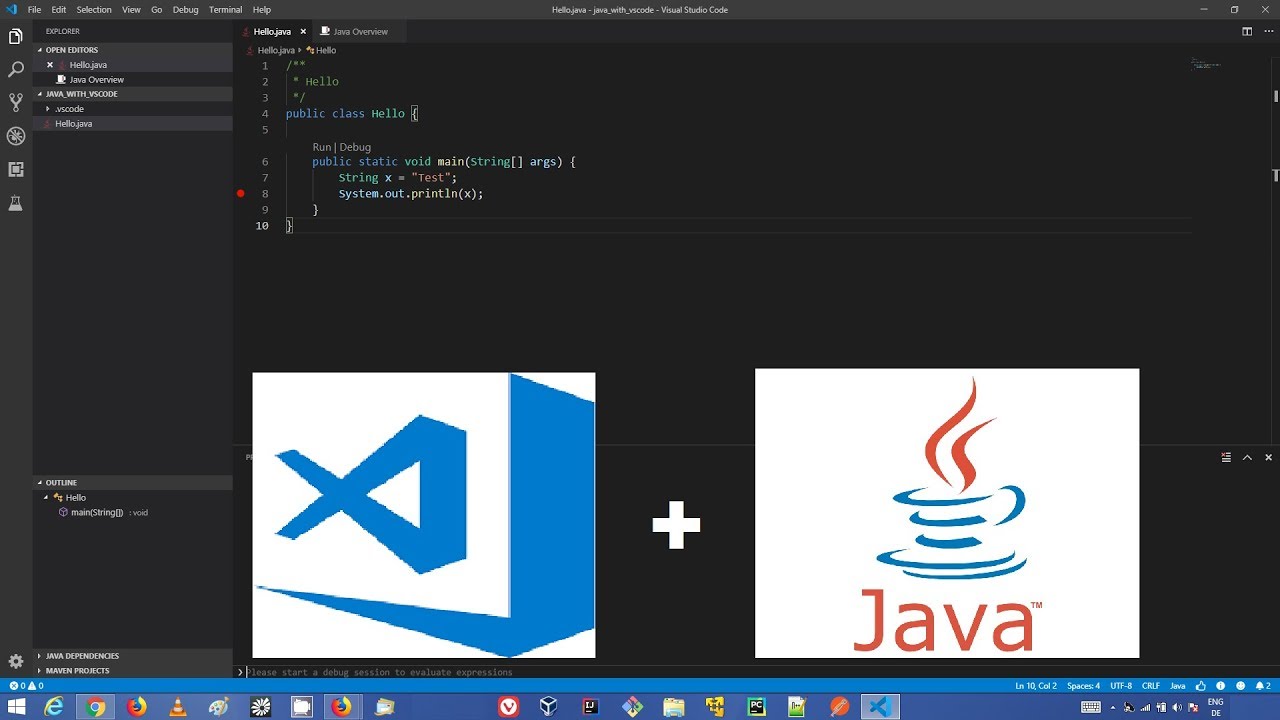
Task: Click Ln 10, Col 2 in status bar
Action: coord(1036,686)
